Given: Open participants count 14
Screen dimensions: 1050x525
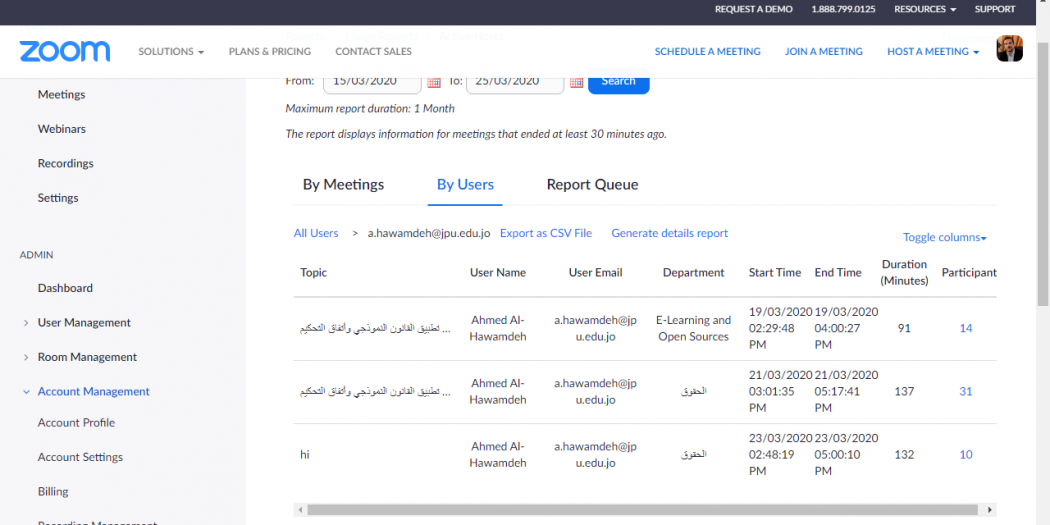Looking at the screenshot, I should (x=966, y=328).
